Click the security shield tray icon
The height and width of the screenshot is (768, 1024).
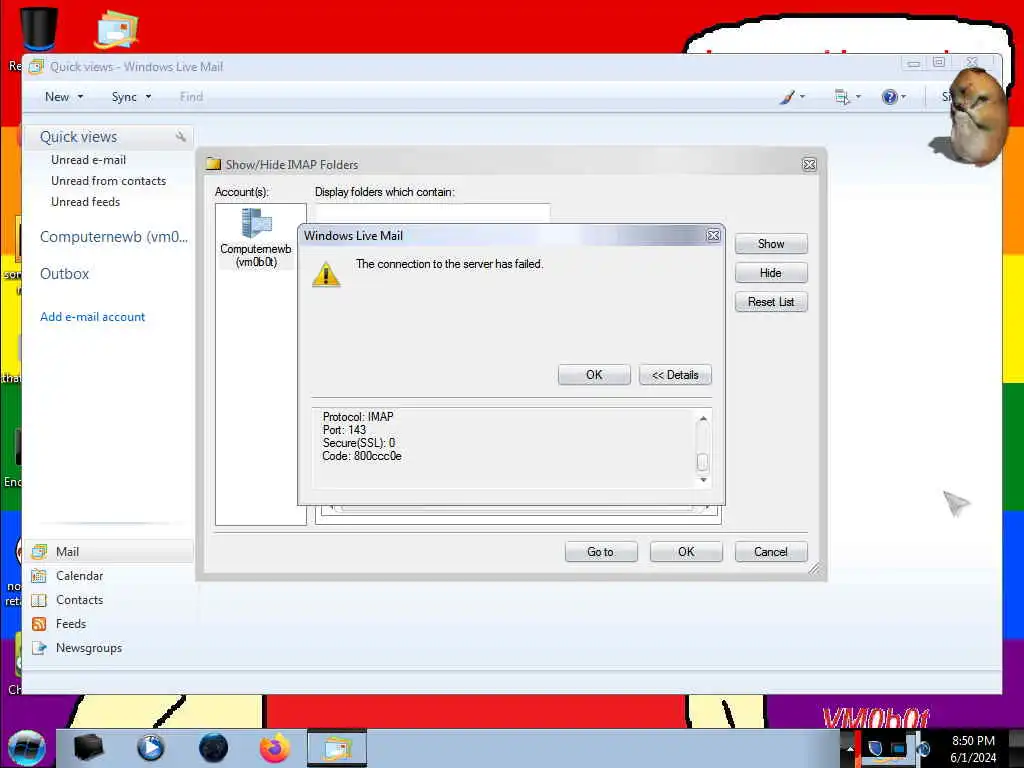pyautogui.click(x=875, y=748)
